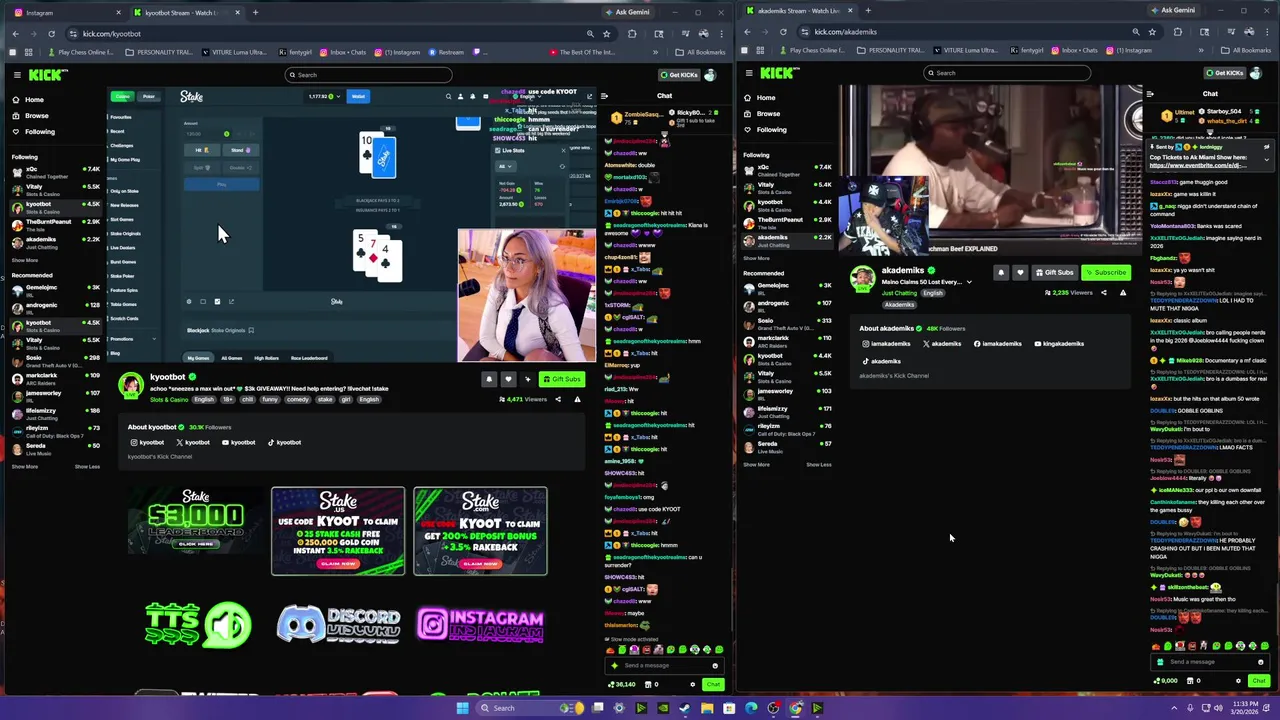Click Stake.com 200% deposit bonus banner
The width and height of the screenshot is (1280, 720).
tap(480, 531)
